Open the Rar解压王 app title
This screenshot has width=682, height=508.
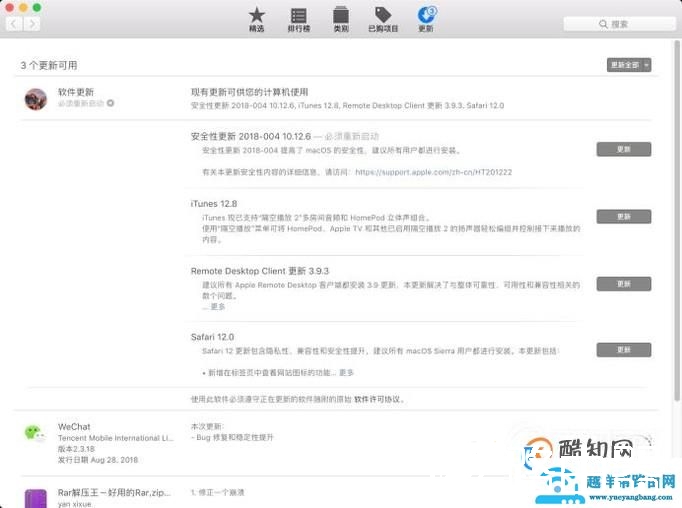coord(114,492)
